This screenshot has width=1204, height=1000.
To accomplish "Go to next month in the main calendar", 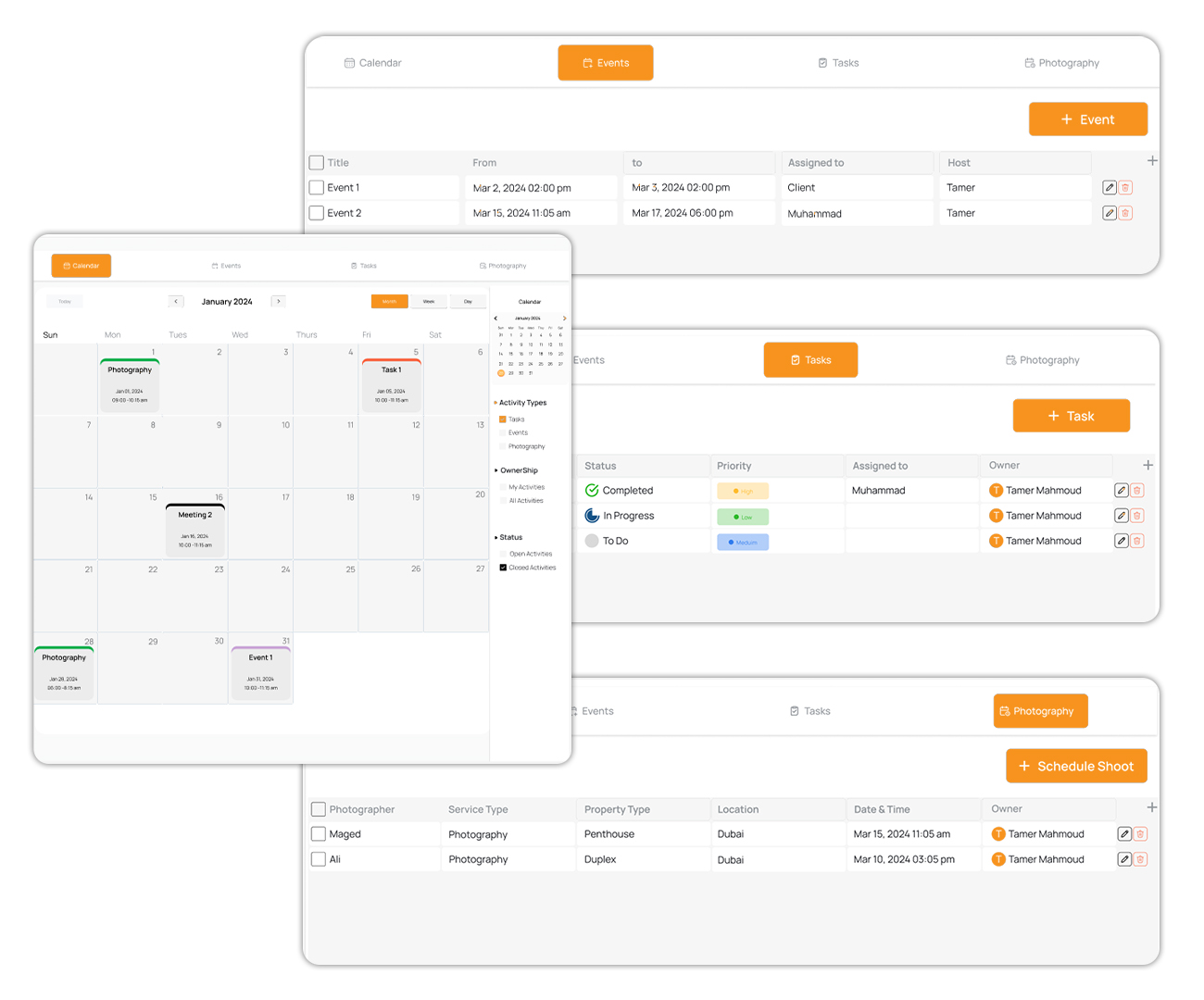I will (x=278, y=301).
